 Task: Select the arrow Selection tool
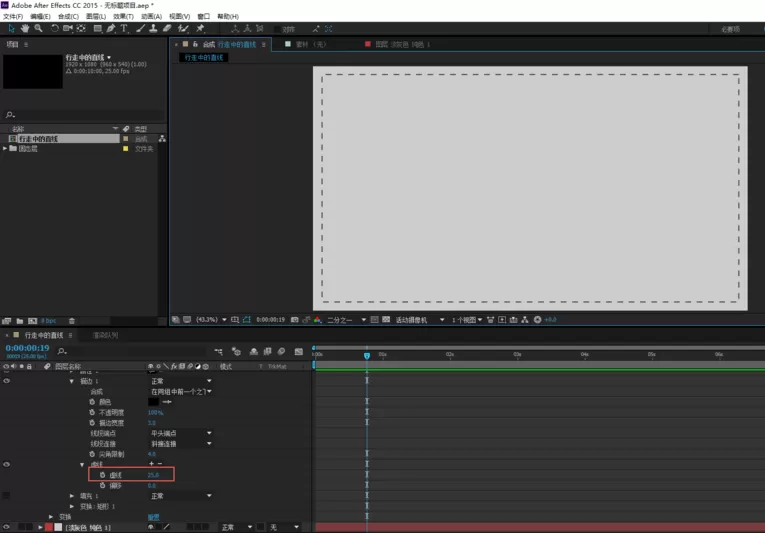pyautogui.click(x=11, y=29)
